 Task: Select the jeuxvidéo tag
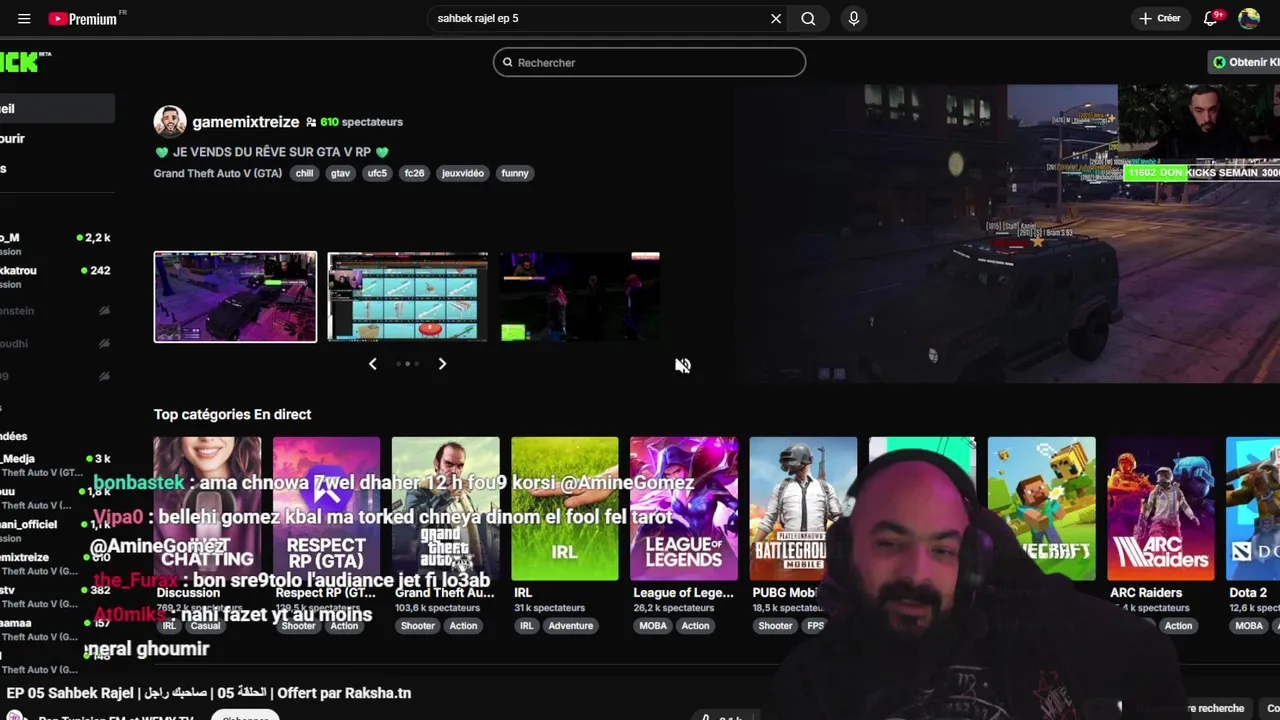[463, 173]
